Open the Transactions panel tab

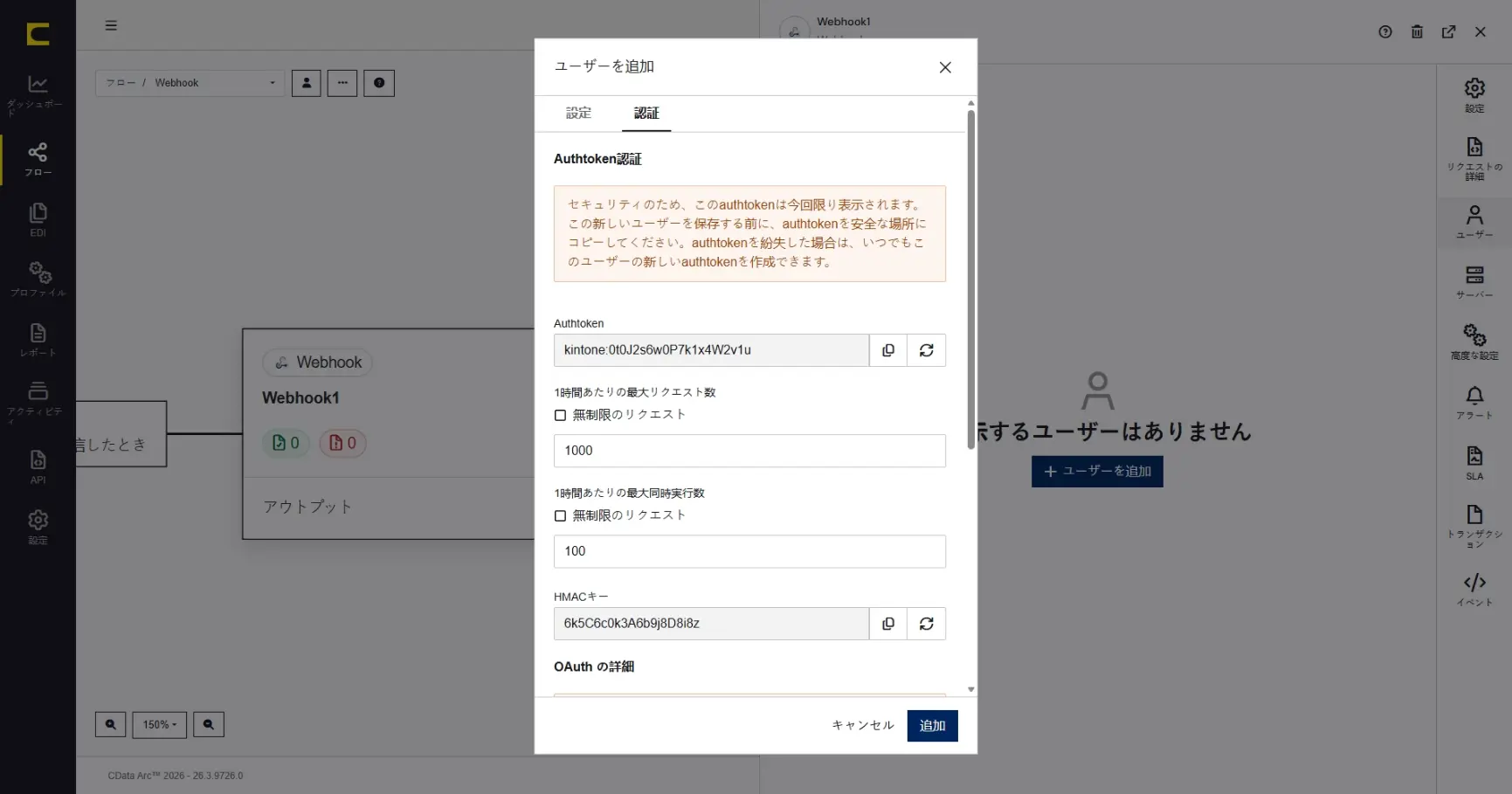1474,526
